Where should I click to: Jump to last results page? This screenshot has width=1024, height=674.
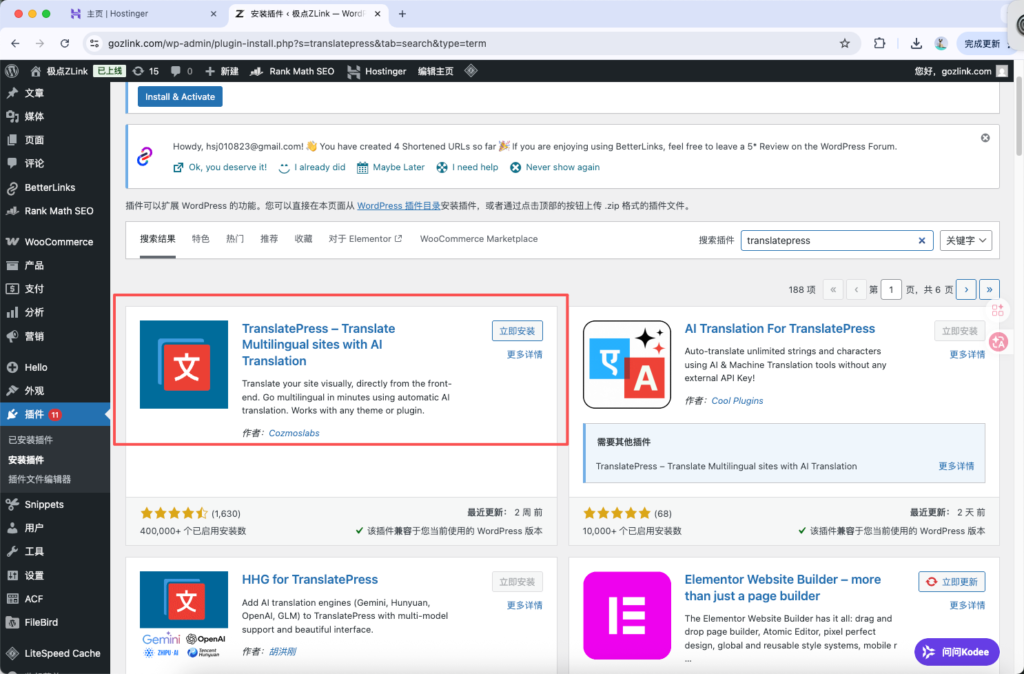989,289
